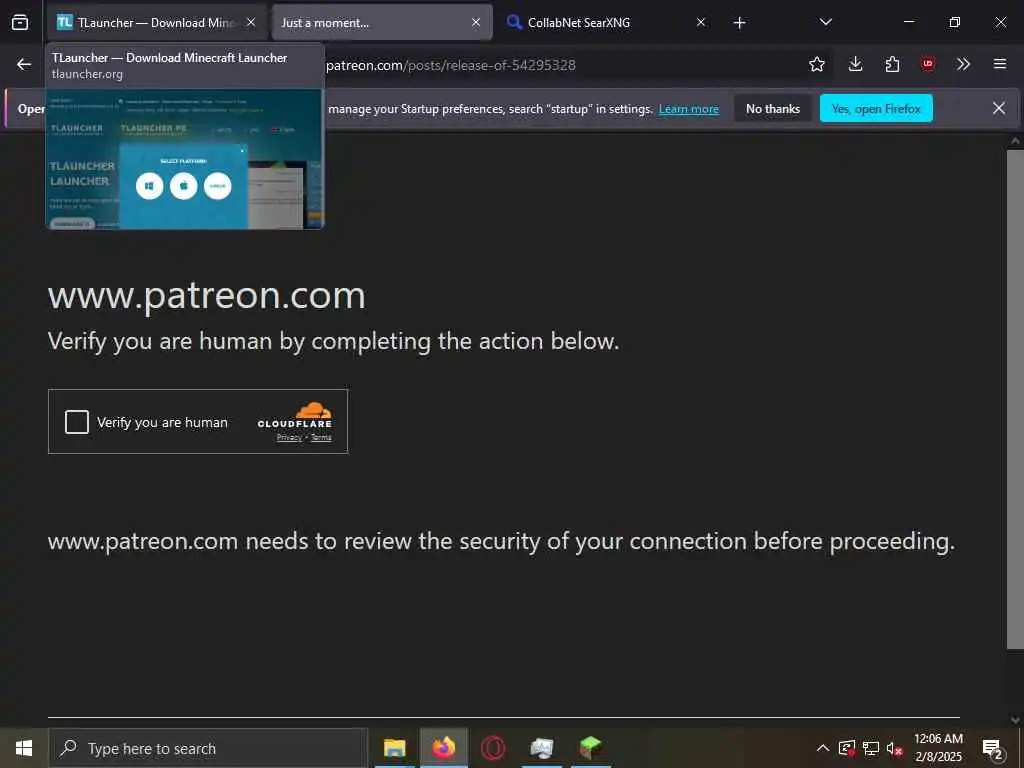Viewport: 1024px width, 768px height.
Task: Open the Minecraft grass block taskbar icon
Action: coord(591,748)
